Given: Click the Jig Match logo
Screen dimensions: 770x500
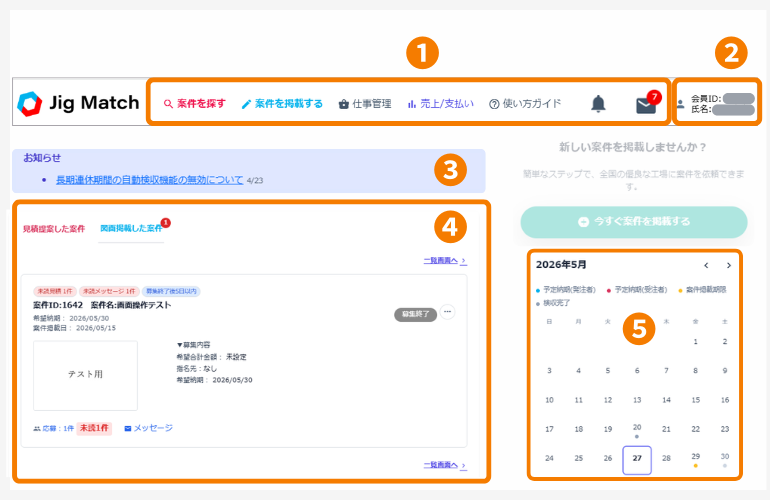Looking at the screenshot, I should 79,103.
